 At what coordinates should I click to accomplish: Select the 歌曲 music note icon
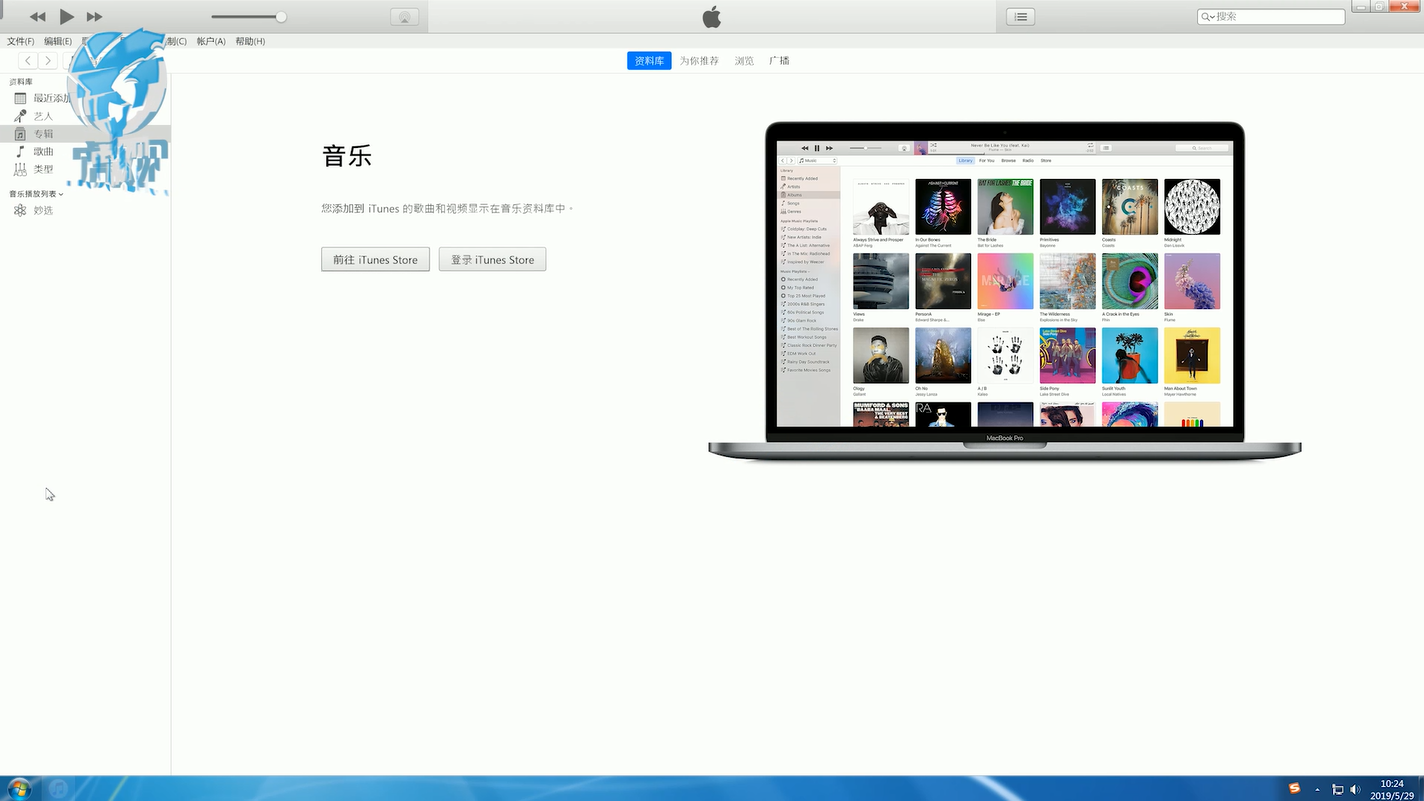pos(20,152)
